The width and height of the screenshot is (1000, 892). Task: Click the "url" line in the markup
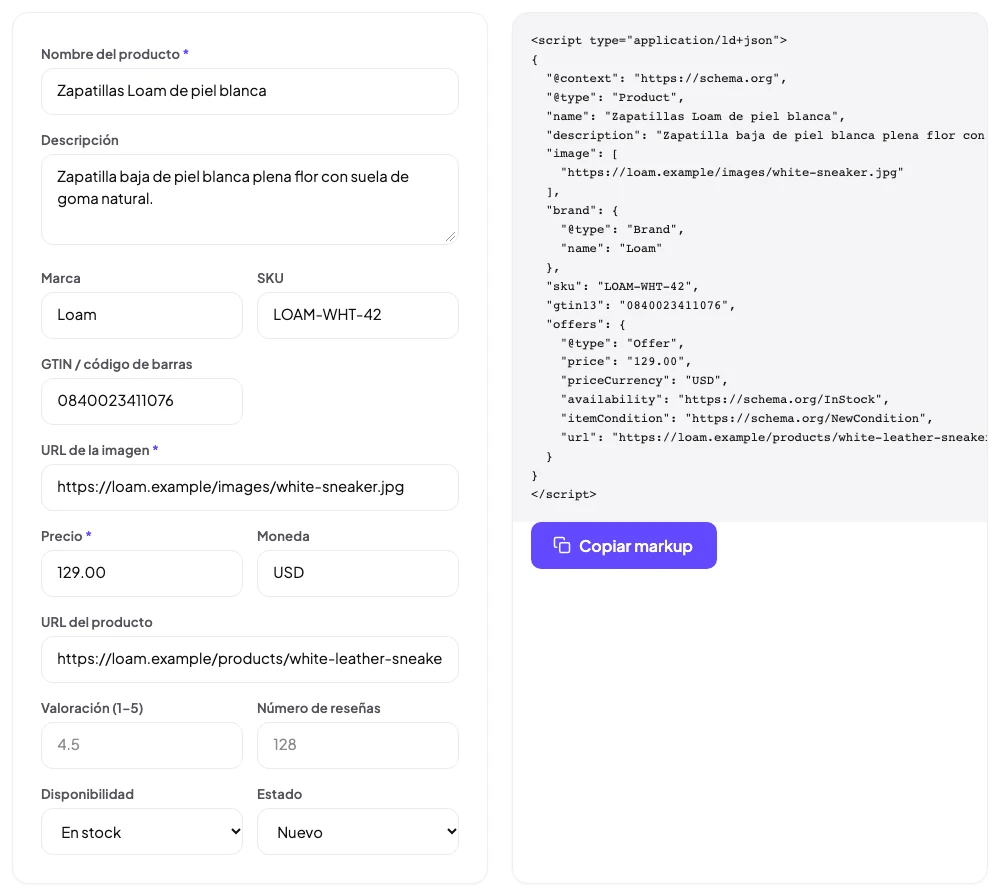click(x=774, y=437)
